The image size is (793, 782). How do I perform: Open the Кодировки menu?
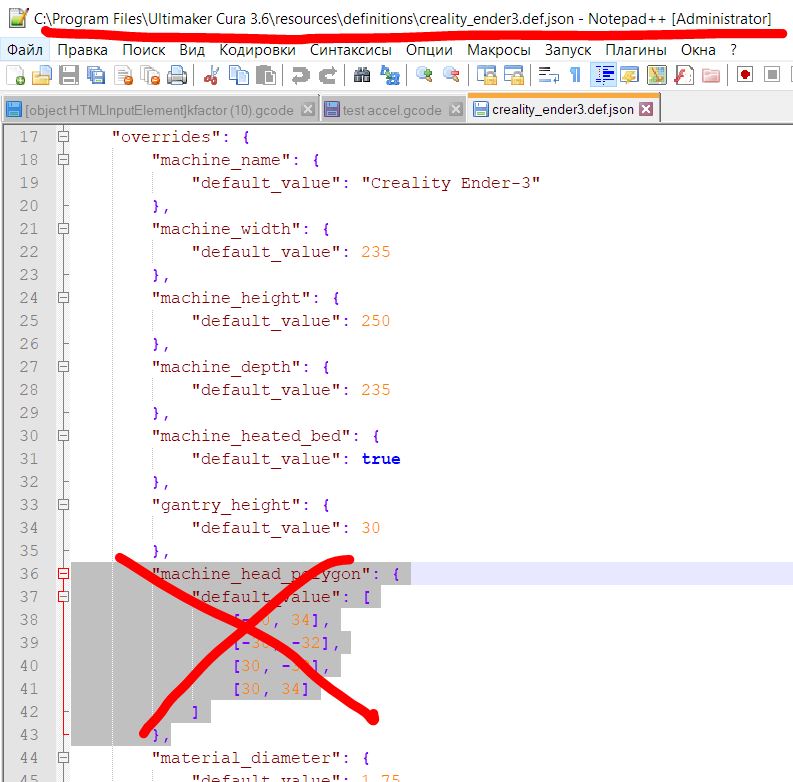(x=257, y=49)
